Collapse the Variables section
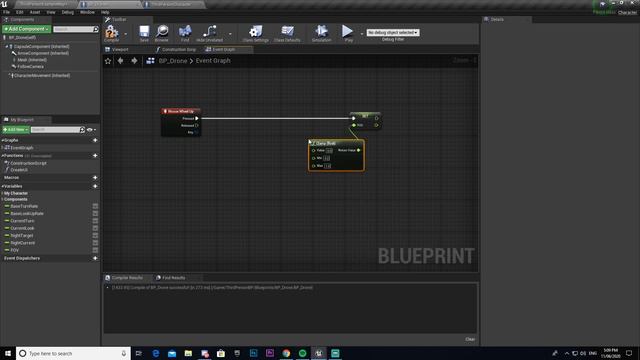This screenshot has height=360, width=640. point(2,186)
